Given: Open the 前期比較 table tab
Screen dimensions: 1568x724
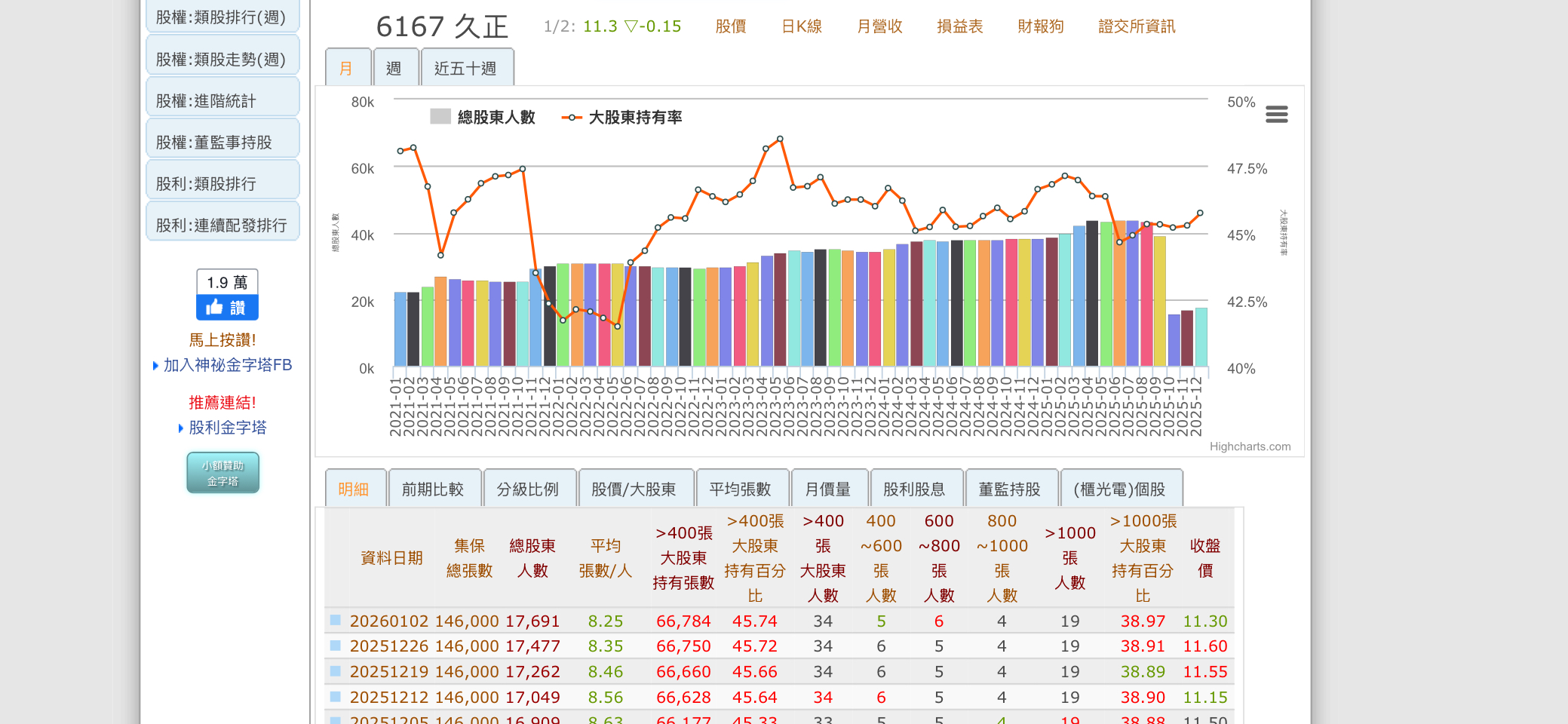Looking at the screenshot, I should pyautogui.click(x=432, y=489).
